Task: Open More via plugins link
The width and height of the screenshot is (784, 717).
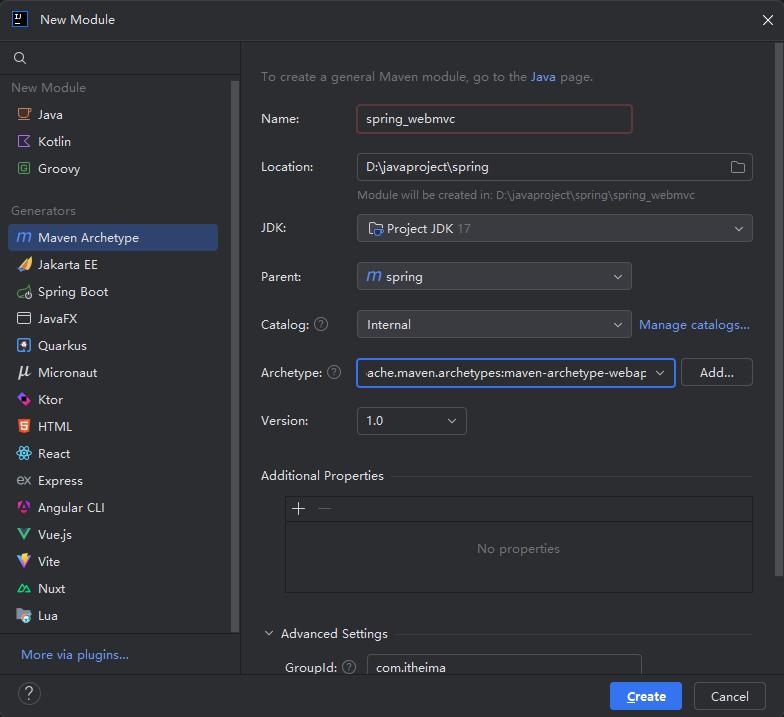Action: [75, 654]
